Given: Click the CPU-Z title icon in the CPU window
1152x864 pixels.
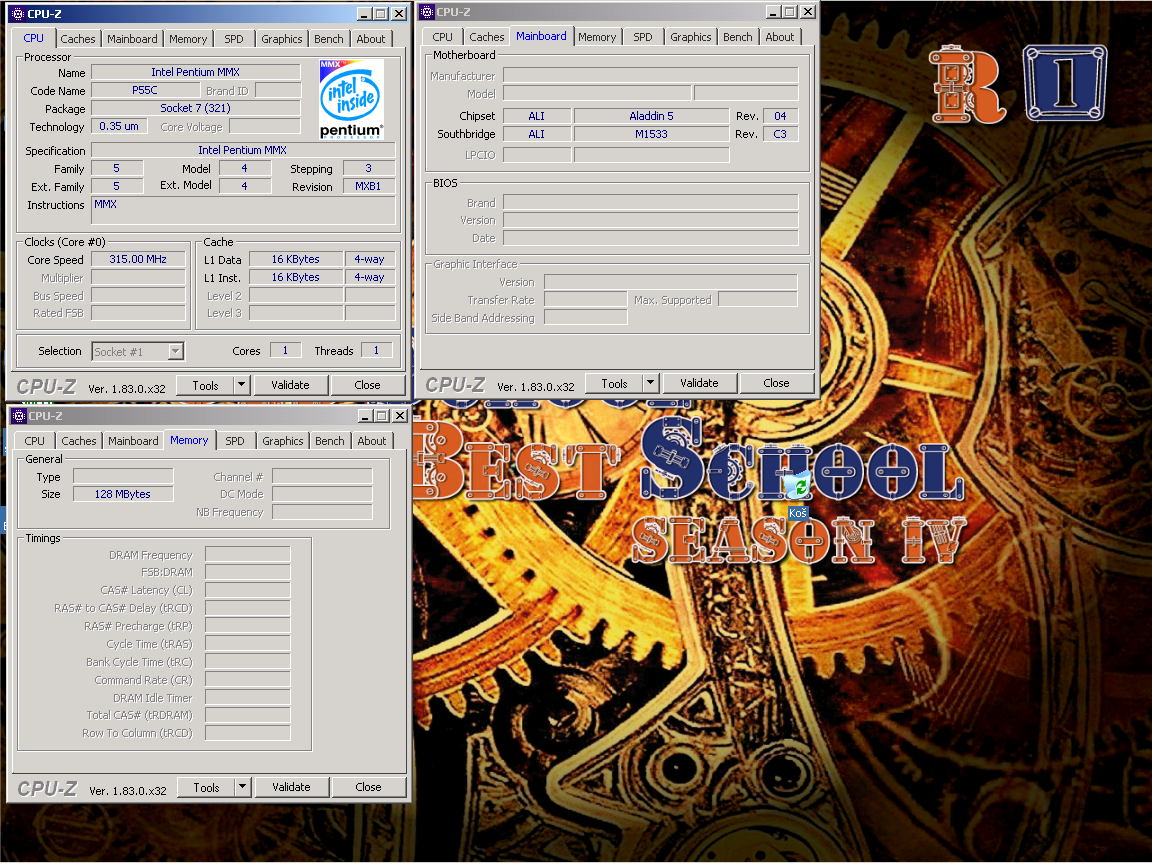Looking at the screenshot, I should 19,13.
